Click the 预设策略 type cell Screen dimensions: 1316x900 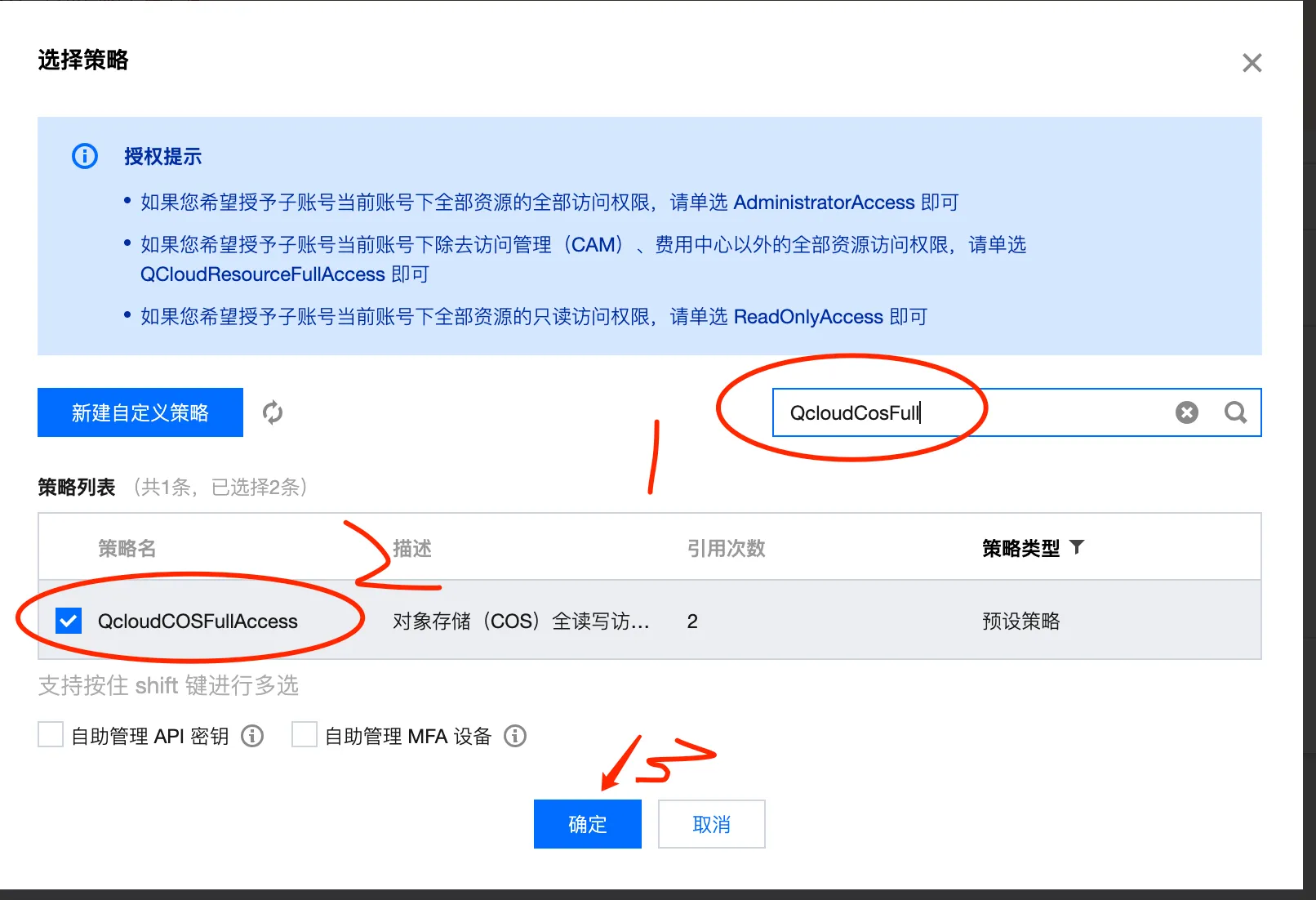click(x=1021, y=622)
